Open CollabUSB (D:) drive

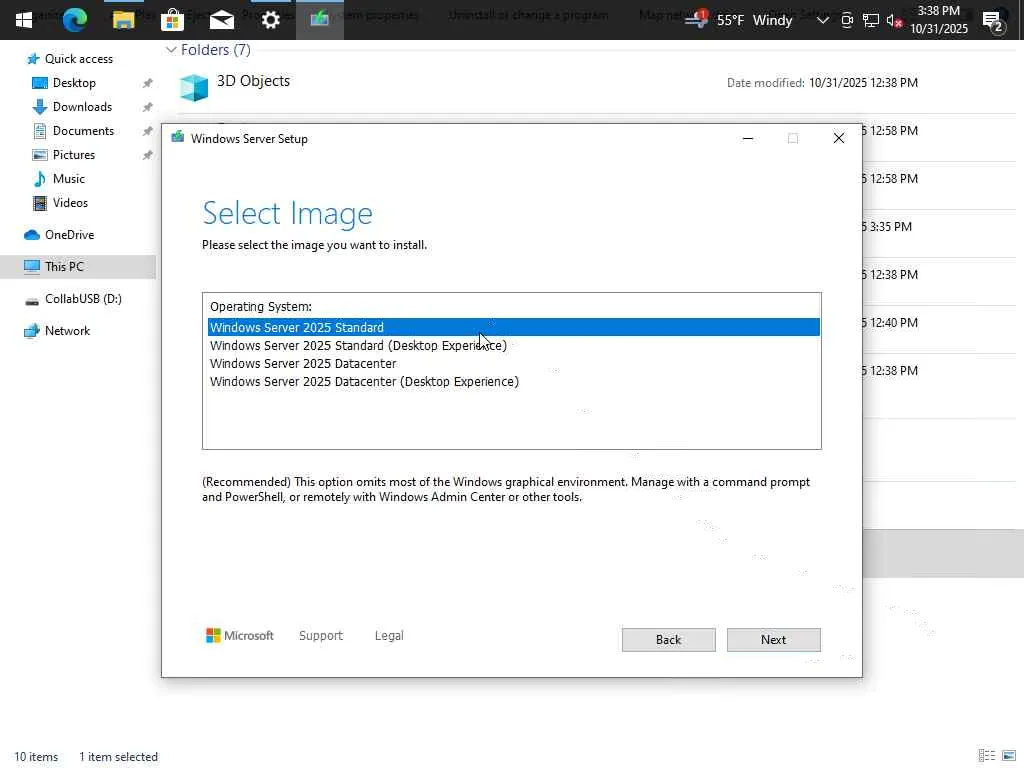click(x=83, y=299)
